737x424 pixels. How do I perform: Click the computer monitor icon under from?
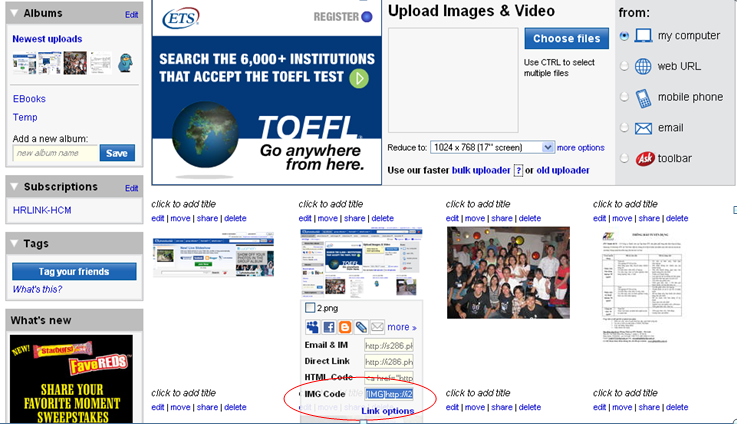[x=643, y=36]
